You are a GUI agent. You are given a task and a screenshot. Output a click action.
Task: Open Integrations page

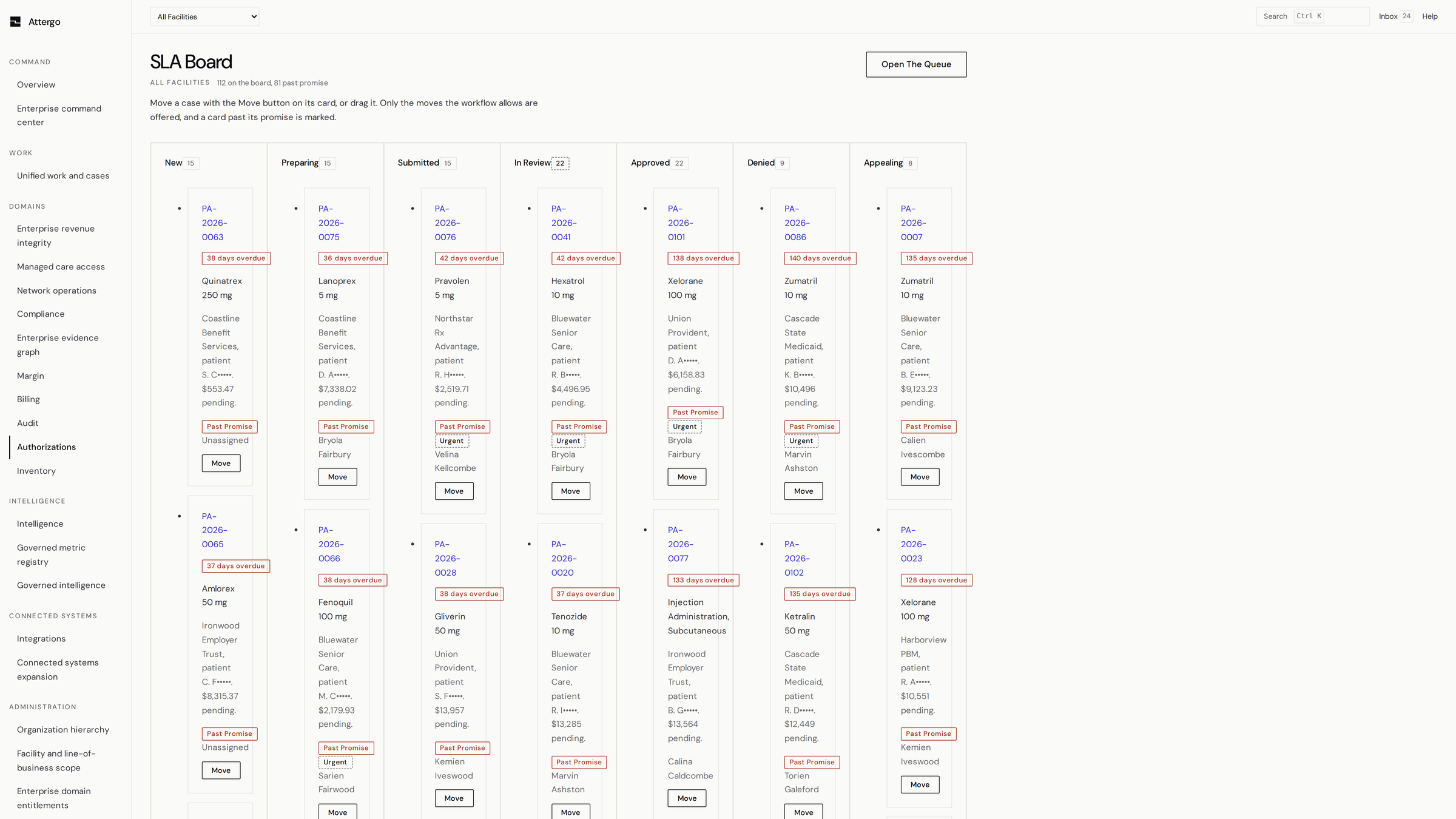(x=41, y=639)
